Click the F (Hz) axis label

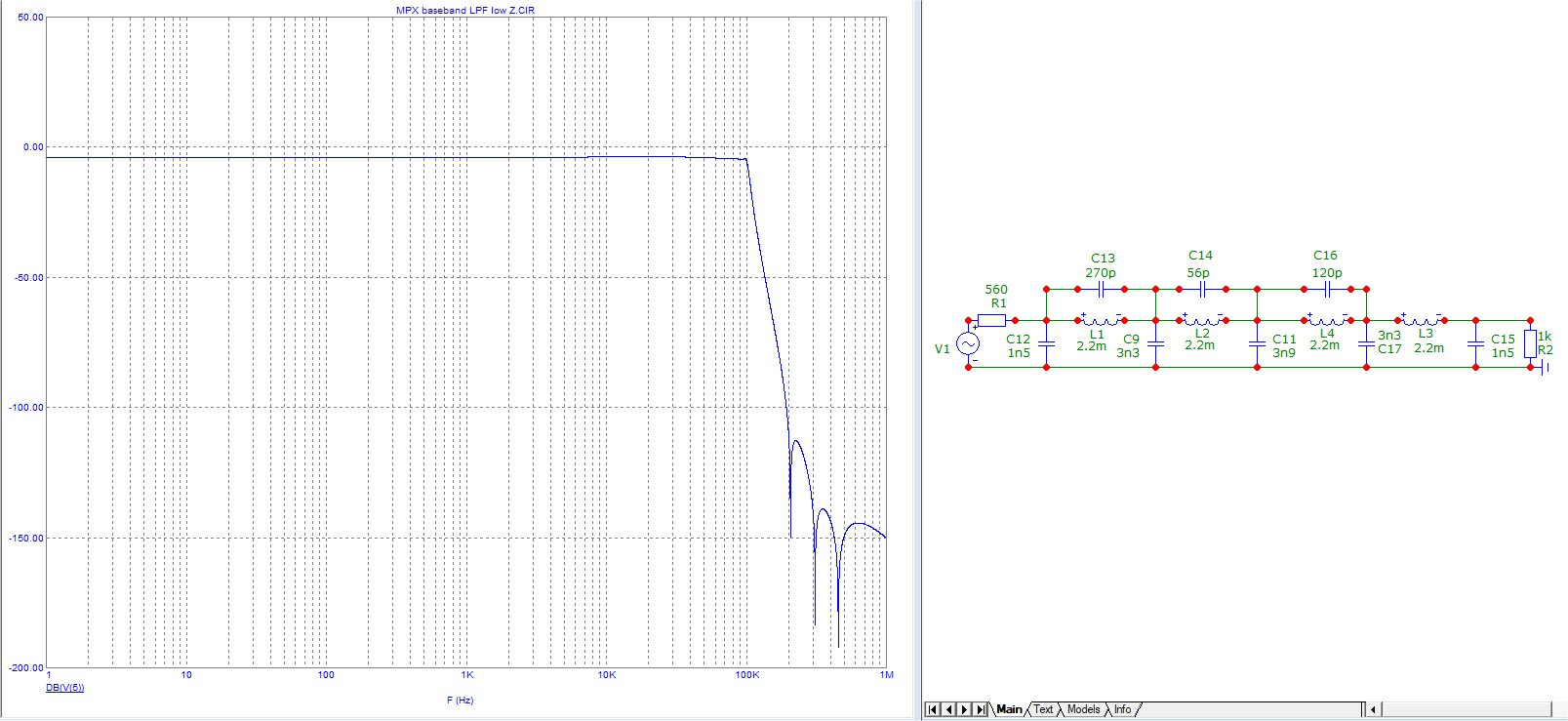(460, 700)
